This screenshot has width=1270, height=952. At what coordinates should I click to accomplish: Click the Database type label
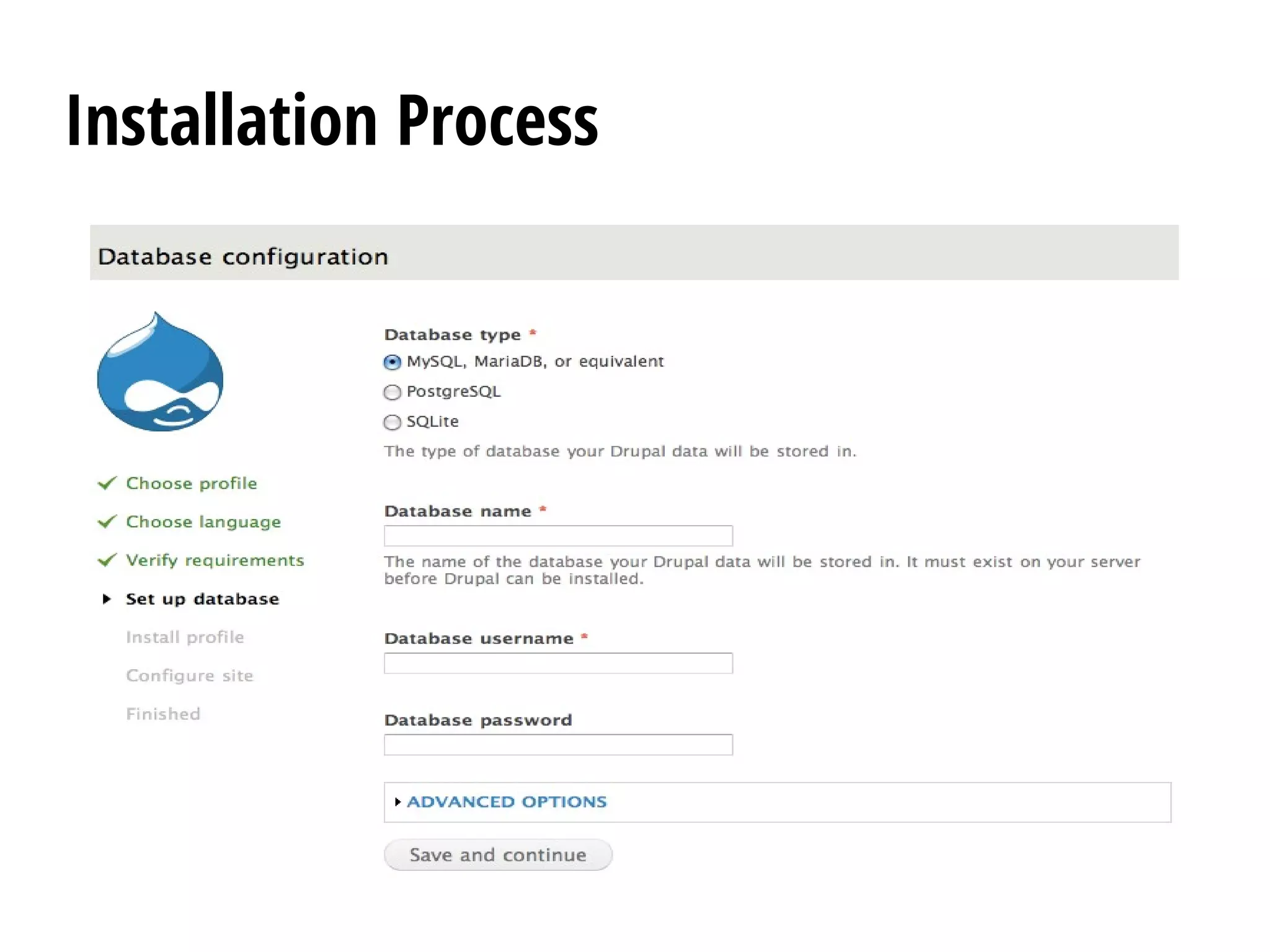(453, 335)
